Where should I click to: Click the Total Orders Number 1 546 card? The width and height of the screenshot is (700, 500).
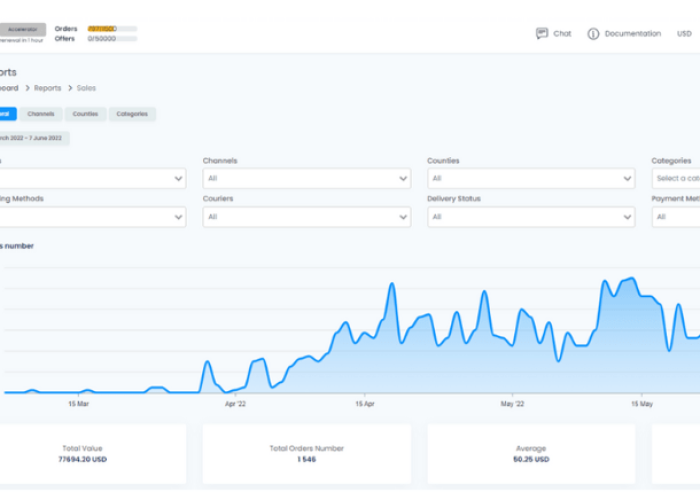(x=307, y=454)
